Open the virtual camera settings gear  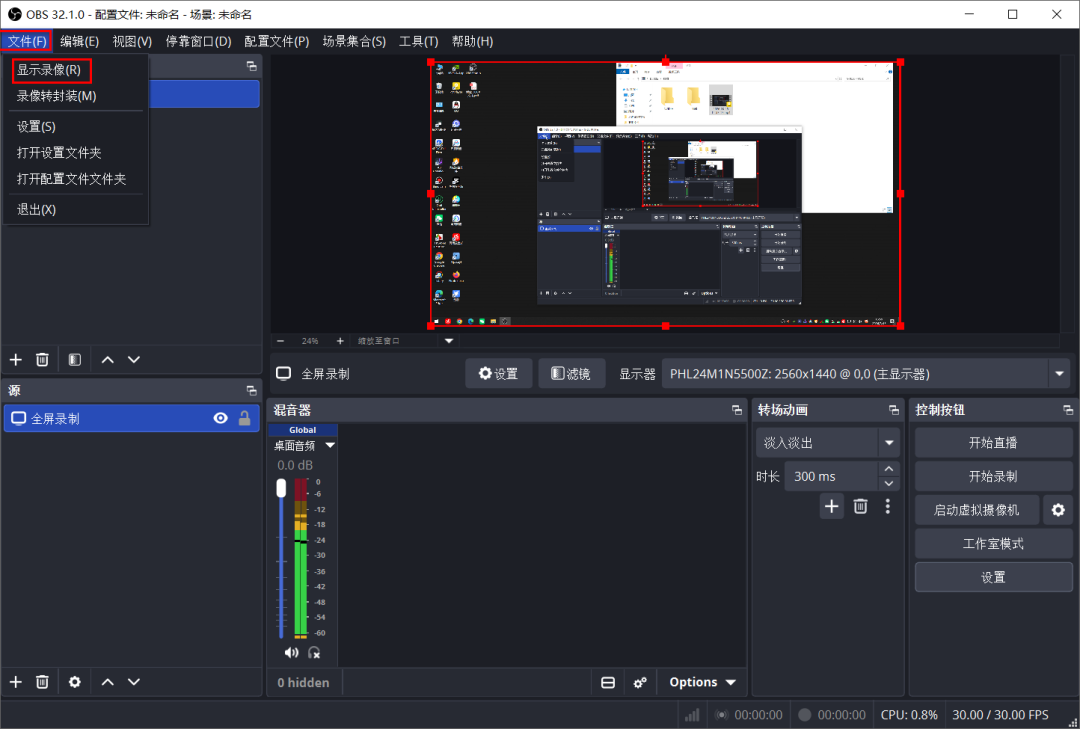(x=1056, y=510)
